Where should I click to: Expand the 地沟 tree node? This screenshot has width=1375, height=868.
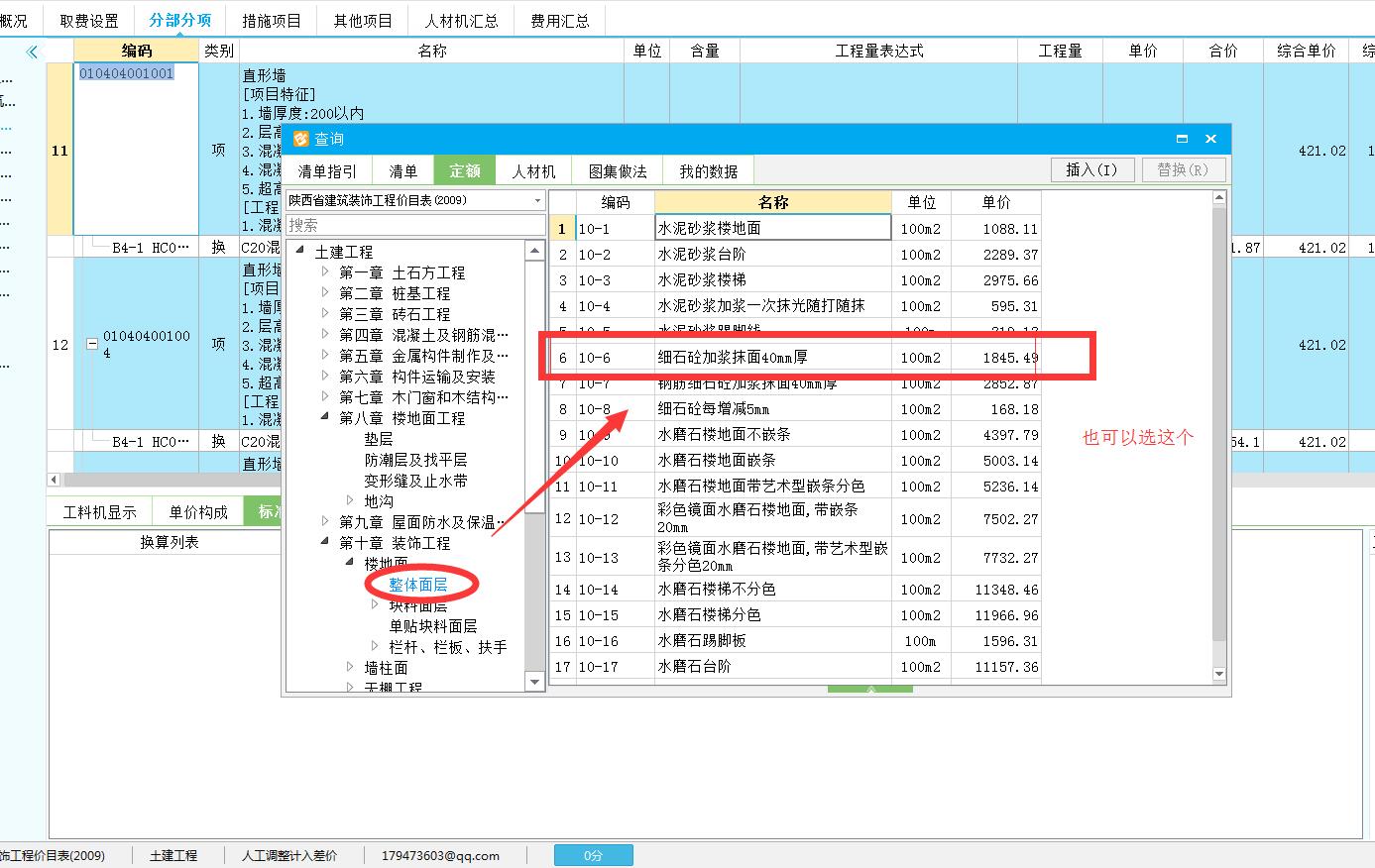[350, 500]
